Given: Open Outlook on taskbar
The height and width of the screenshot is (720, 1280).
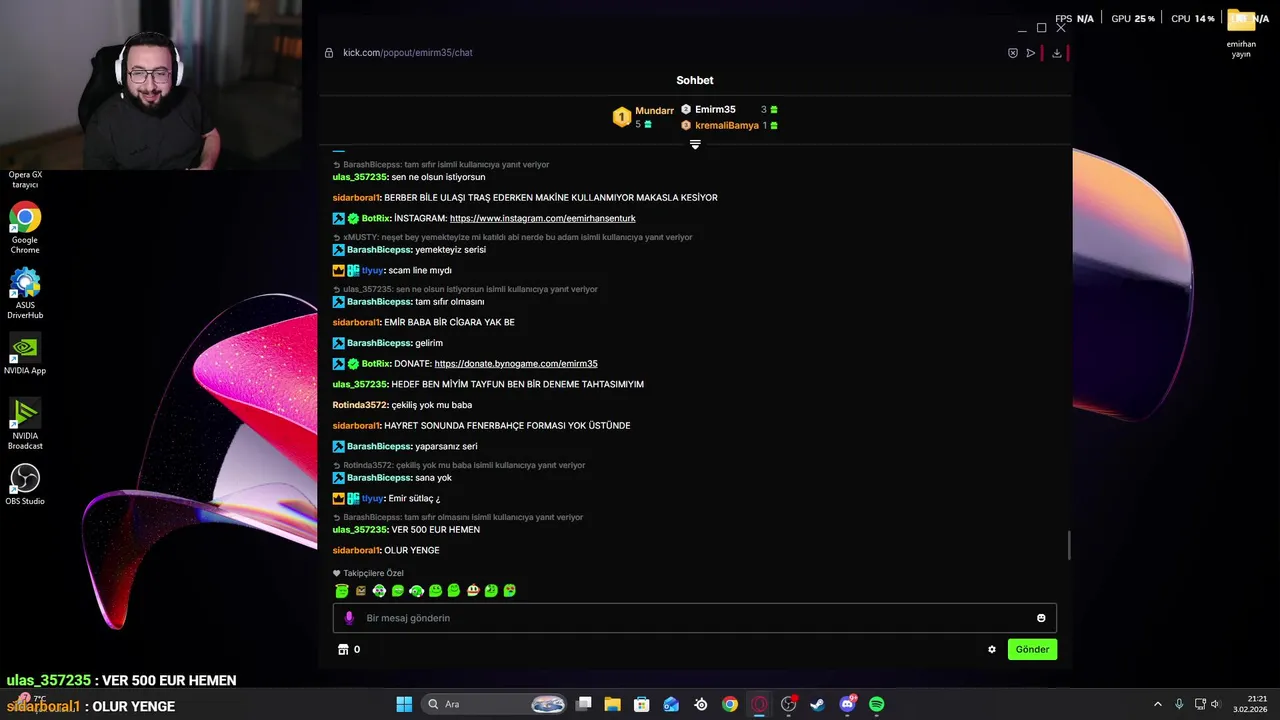Looking at the screenshot, I should point(671,705).
